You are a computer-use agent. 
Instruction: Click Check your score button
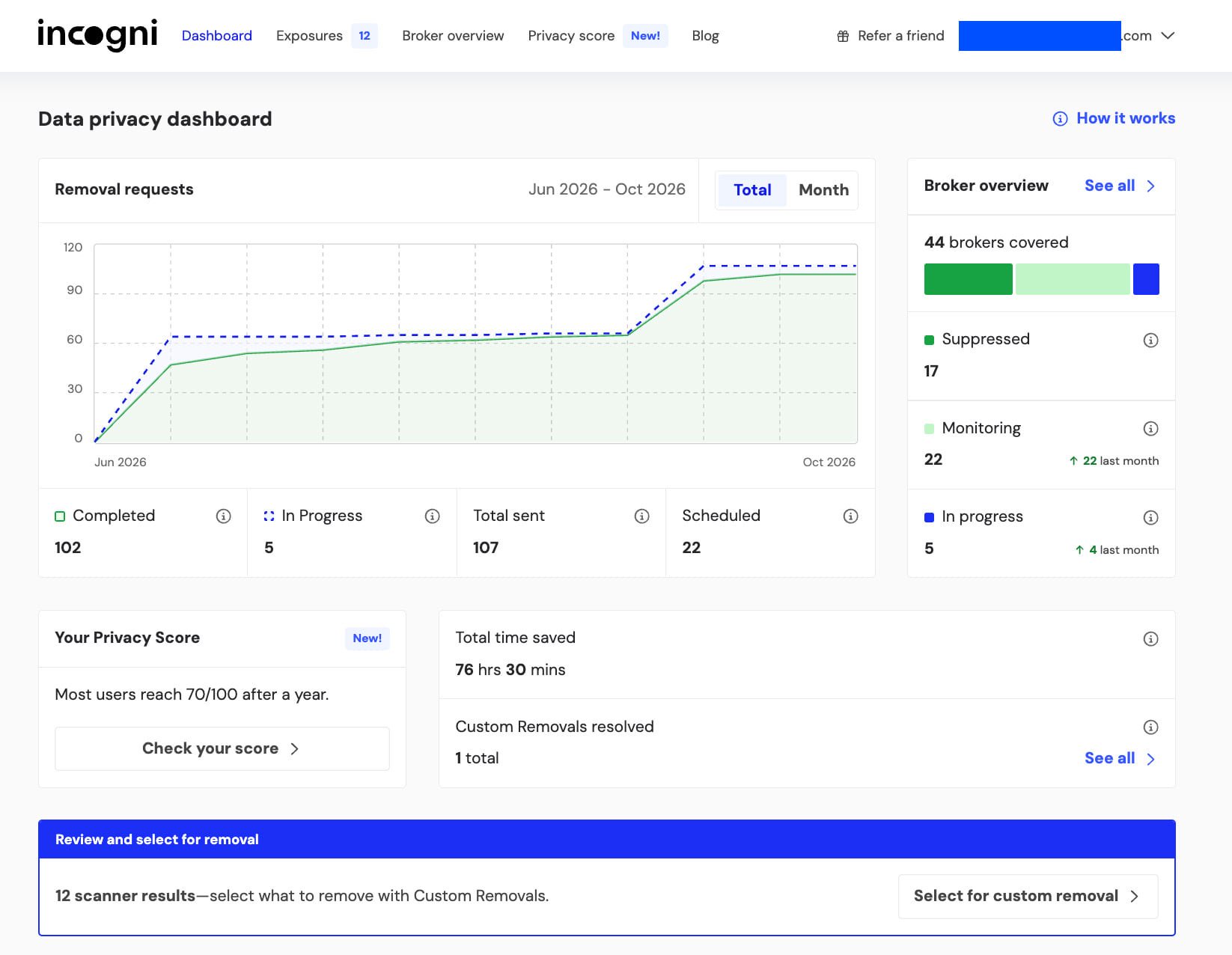pos(222,748)
